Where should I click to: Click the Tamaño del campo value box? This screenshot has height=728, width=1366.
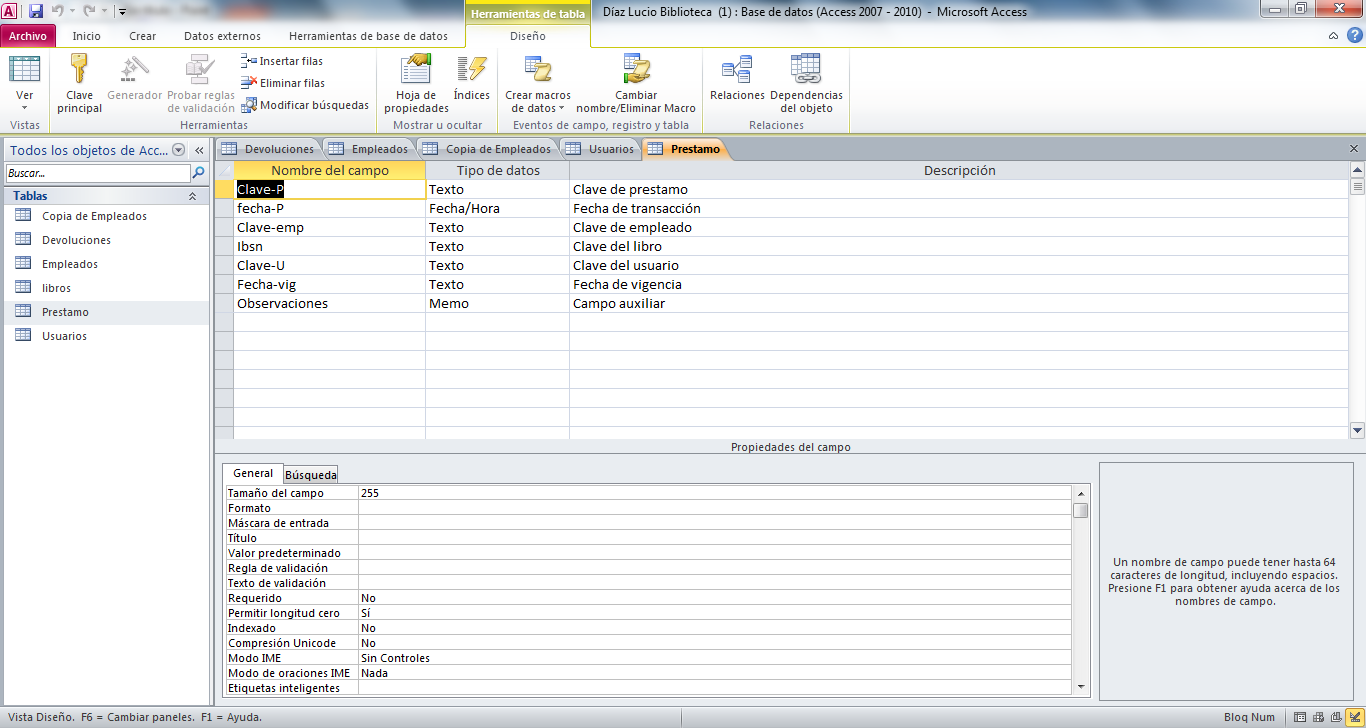point(714,493)
